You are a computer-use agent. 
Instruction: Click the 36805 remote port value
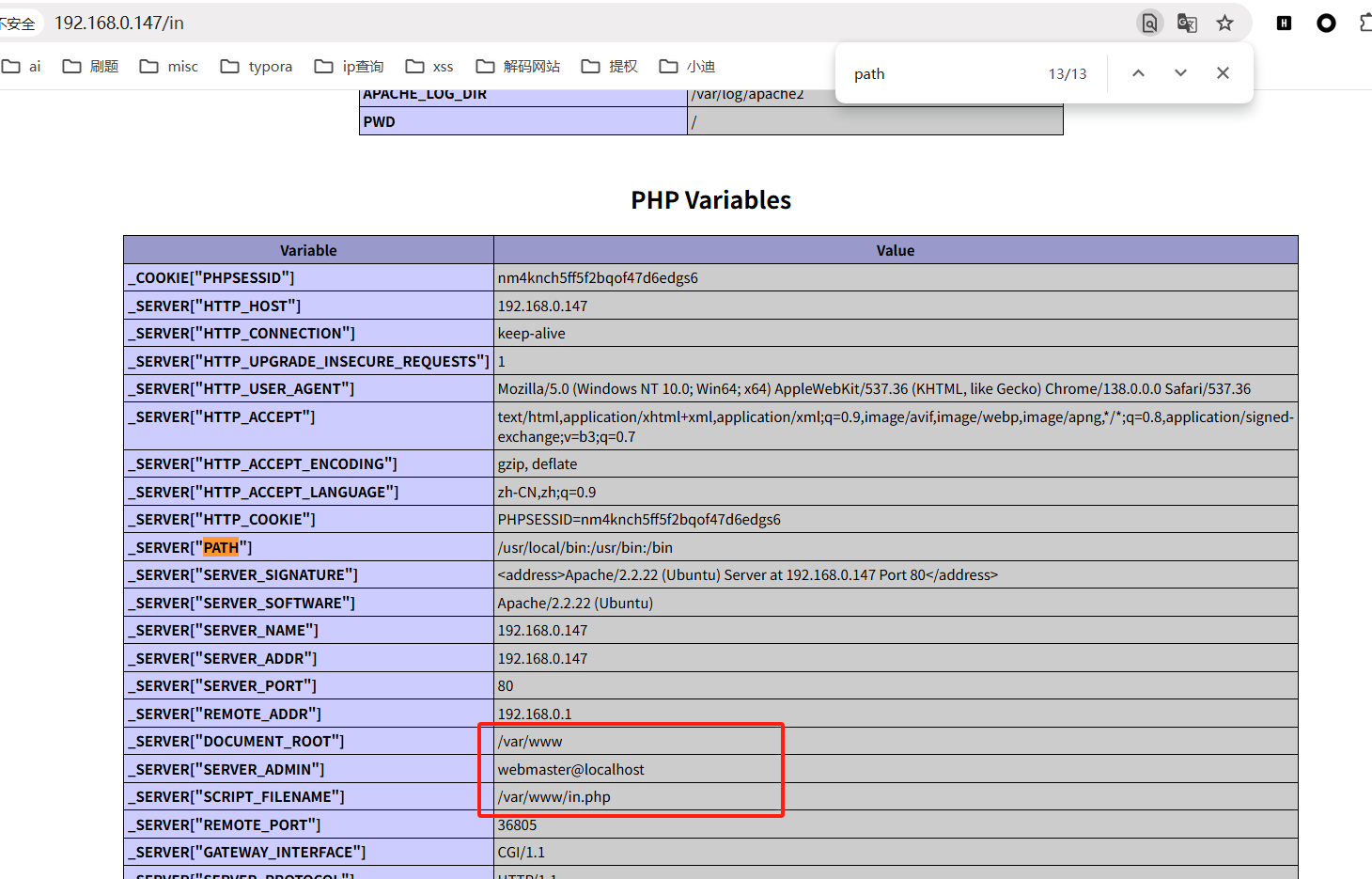(x=517, y=824)
